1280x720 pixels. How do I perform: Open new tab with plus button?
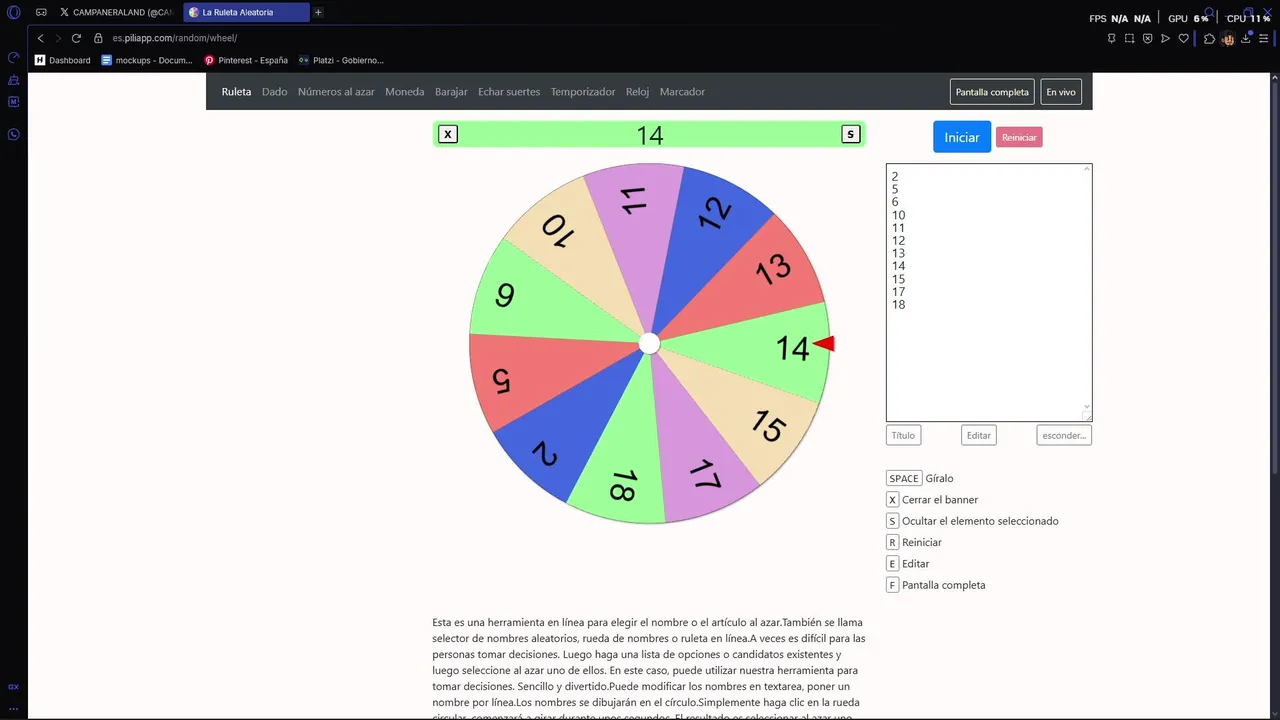click(x=318, y=13)
